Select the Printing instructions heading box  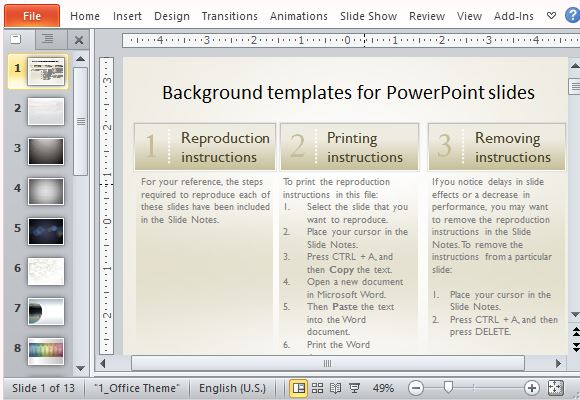[350, 147]
